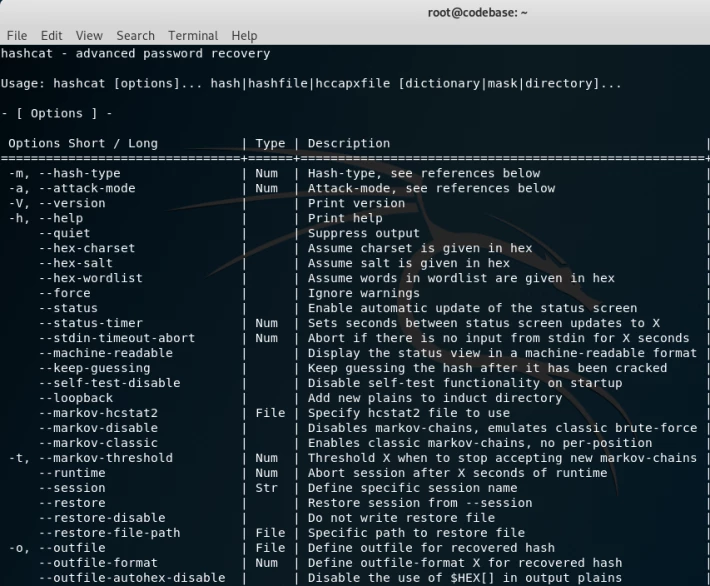
Task: Click the description 'Hash-type, see references below'
Action: coord(424,173)
